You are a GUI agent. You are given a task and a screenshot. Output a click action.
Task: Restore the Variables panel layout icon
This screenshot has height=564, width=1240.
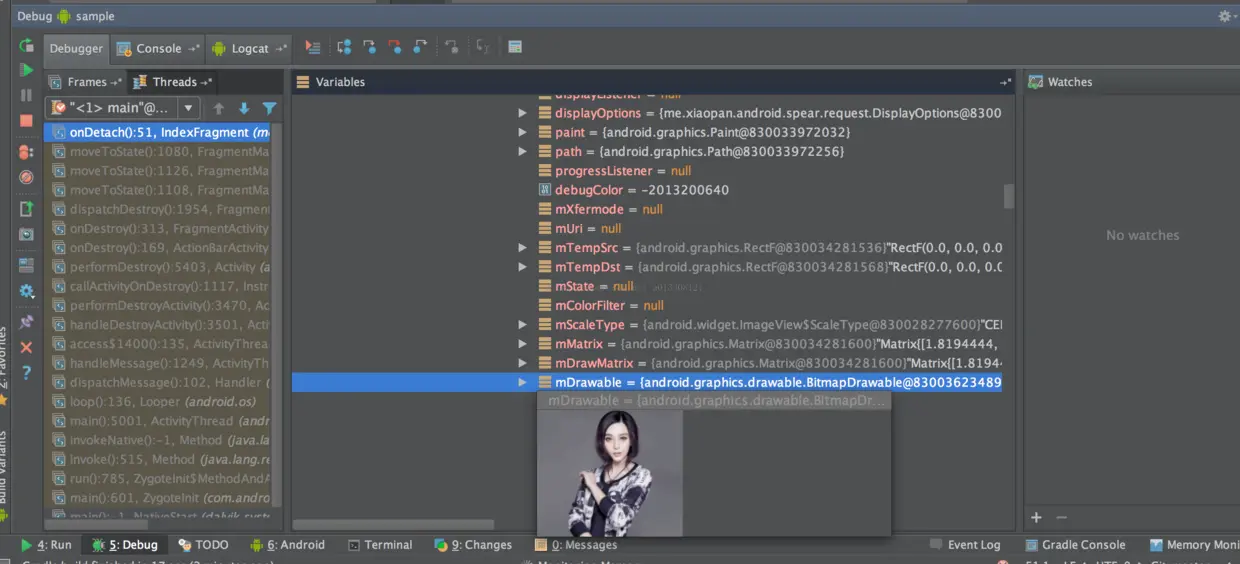(x=1005, y=82)
